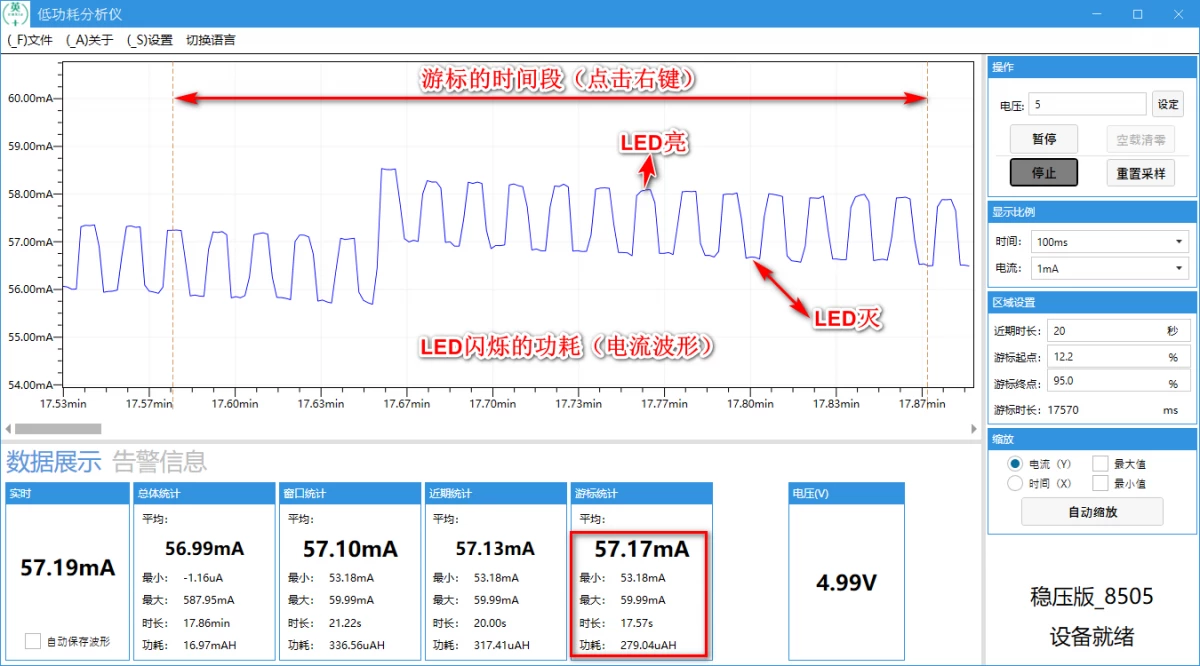Focus the 近期时长 input field
The image size is (1200, 666).
tap(1119, 331)
